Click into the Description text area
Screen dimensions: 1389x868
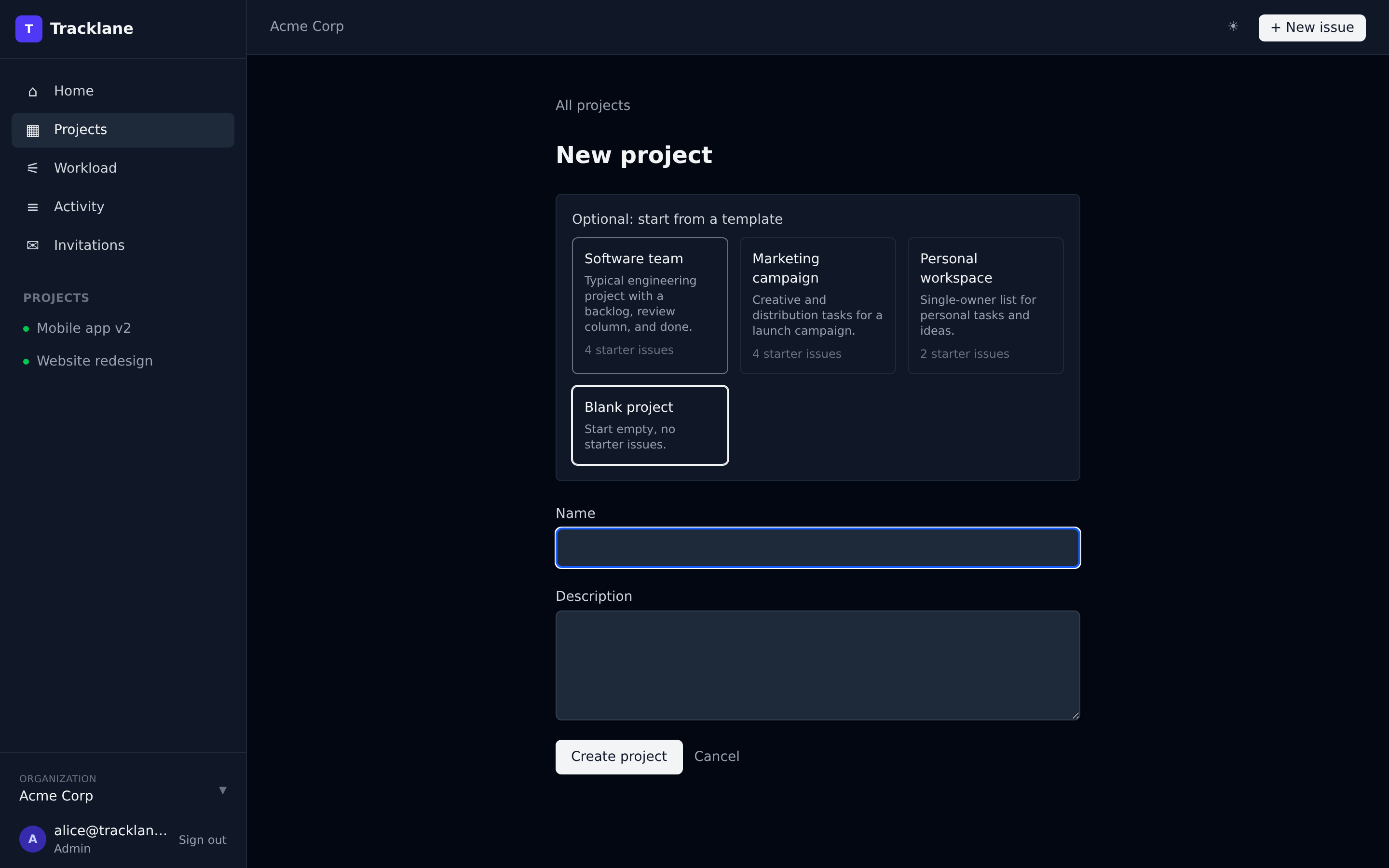(x=817, y=665)
